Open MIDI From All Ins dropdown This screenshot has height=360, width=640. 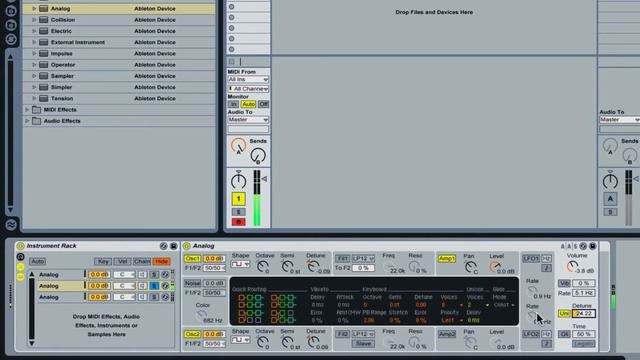pos(248,80)
